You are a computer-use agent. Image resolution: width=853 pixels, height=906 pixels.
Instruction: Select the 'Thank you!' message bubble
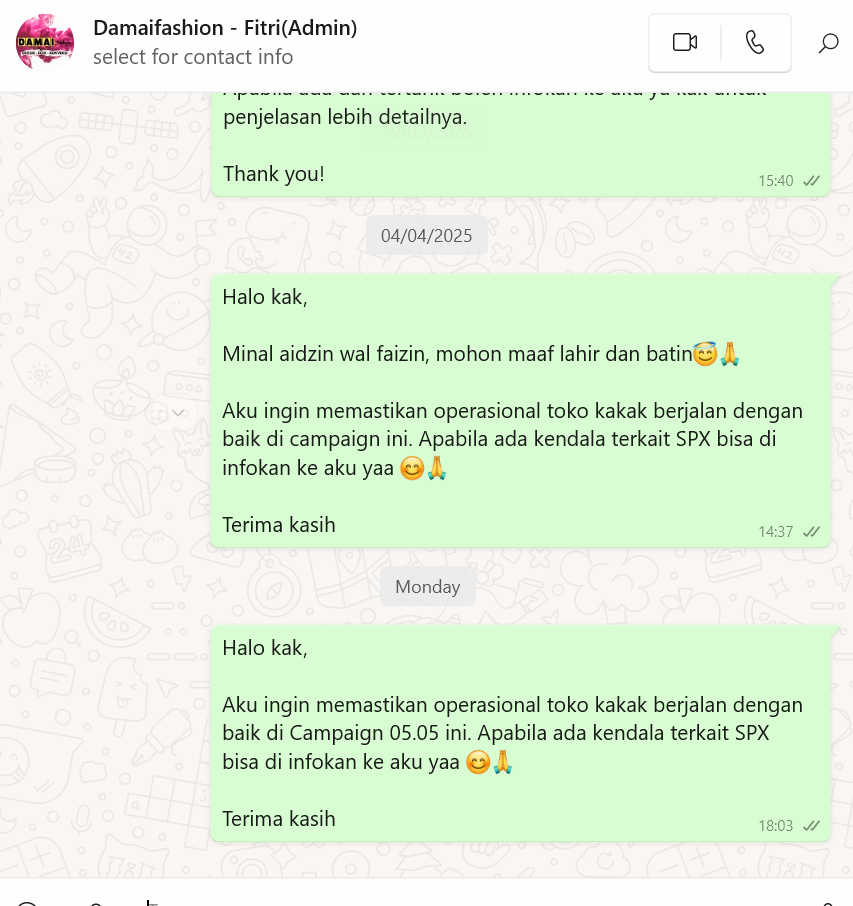click(x=520, y=144)
